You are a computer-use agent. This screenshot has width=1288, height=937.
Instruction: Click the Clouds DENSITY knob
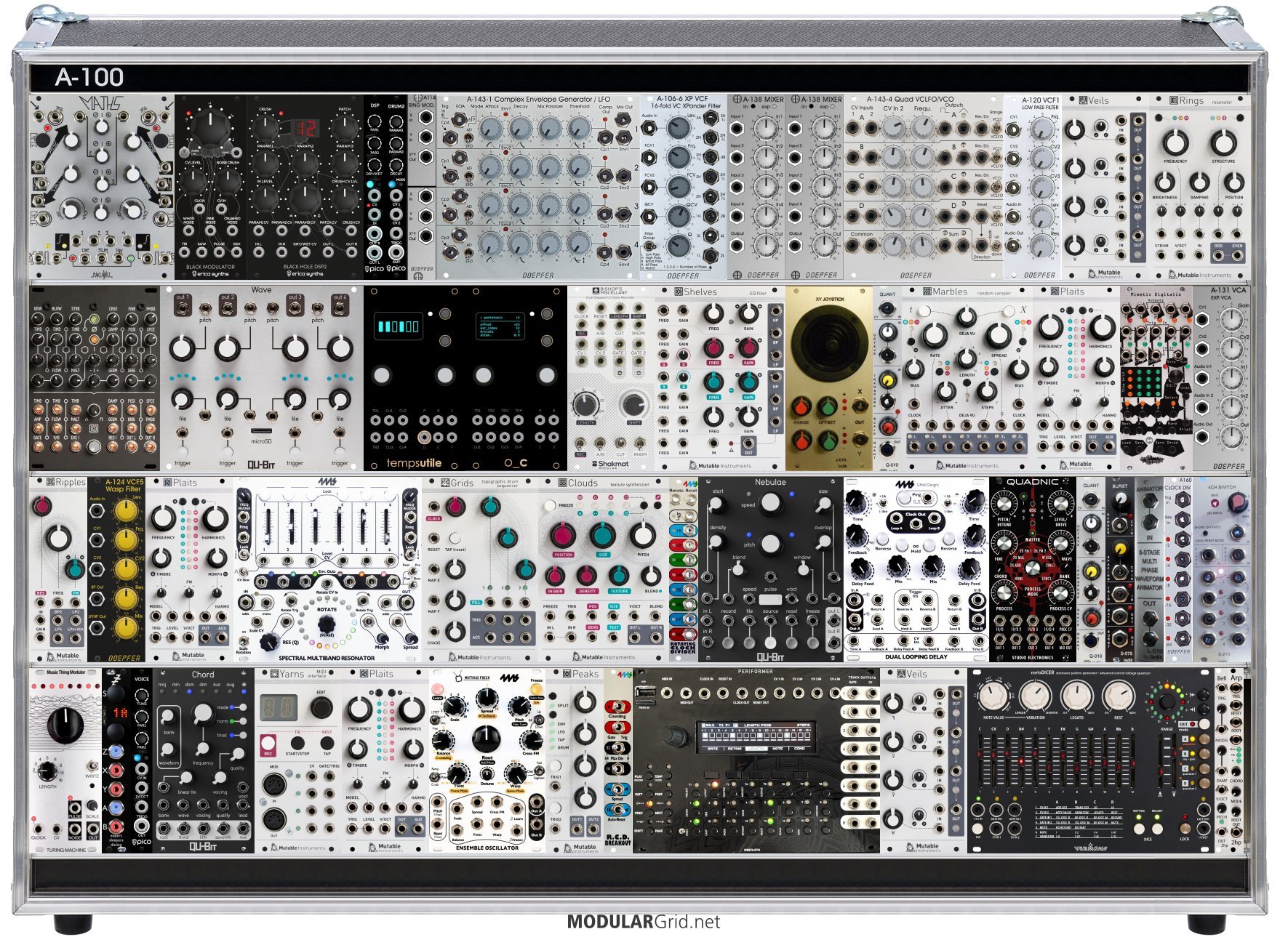(x=587, y=576)
